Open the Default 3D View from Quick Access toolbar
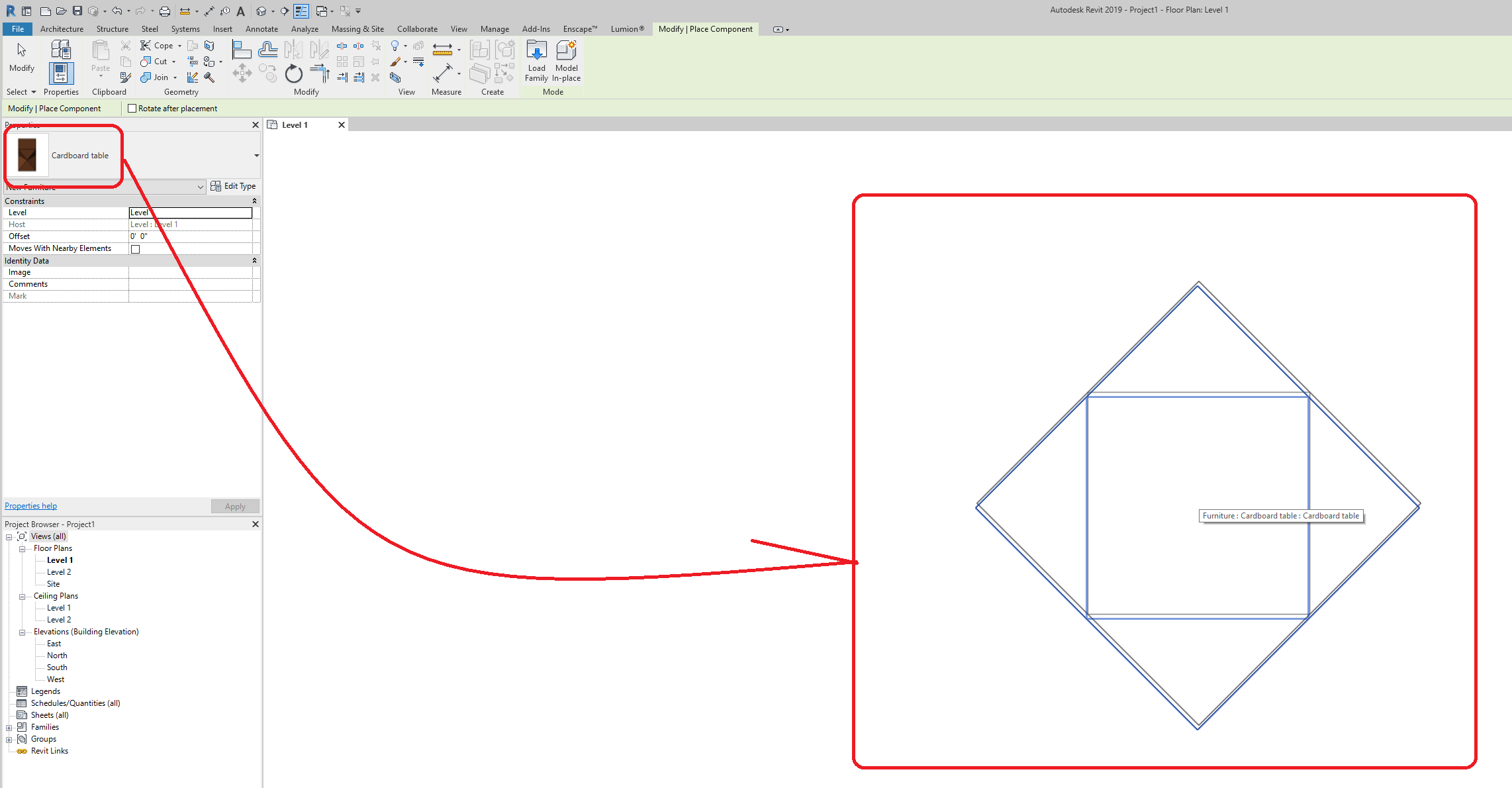The image size is (1512, 788). 262,11
